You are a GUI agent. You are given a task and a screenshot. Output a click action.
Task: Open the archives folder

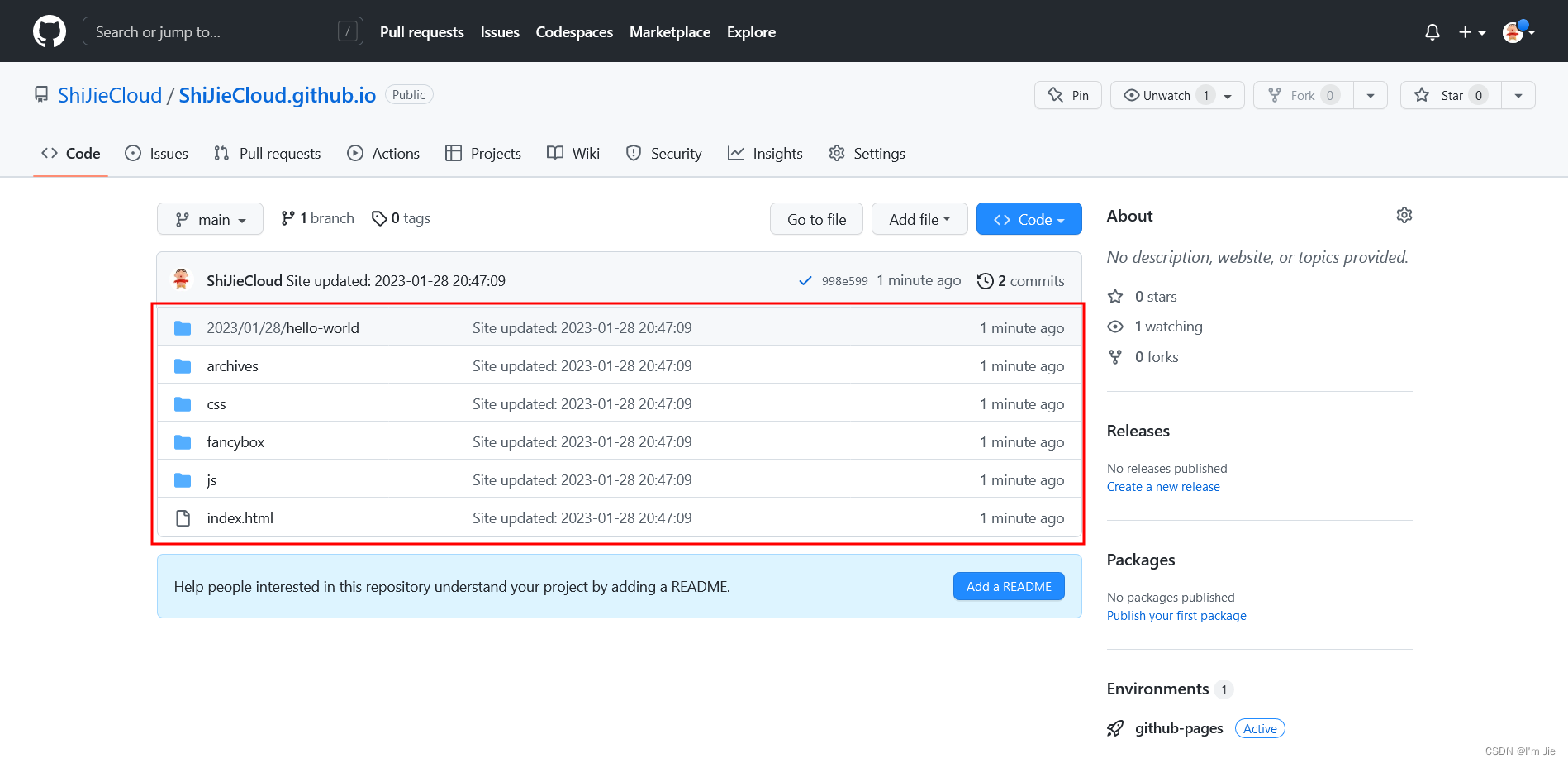coord(232,366)
